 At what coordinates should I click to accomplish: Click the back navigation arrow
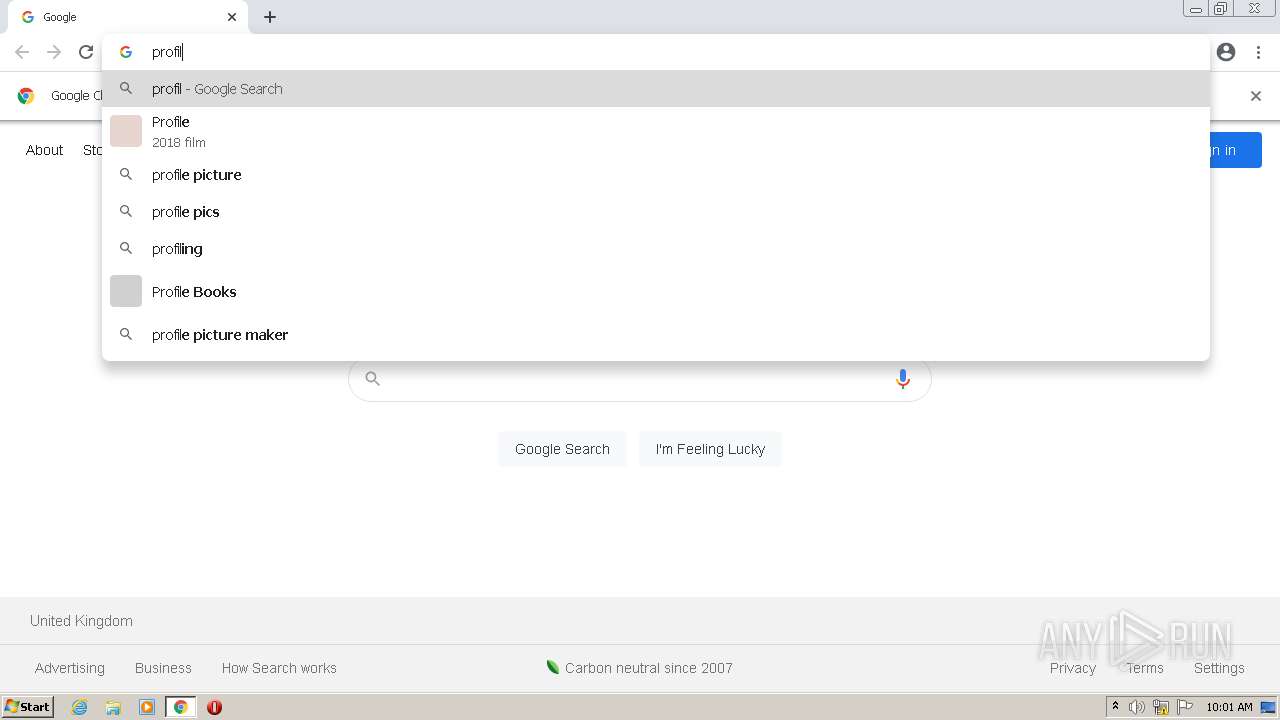[22, 52]
